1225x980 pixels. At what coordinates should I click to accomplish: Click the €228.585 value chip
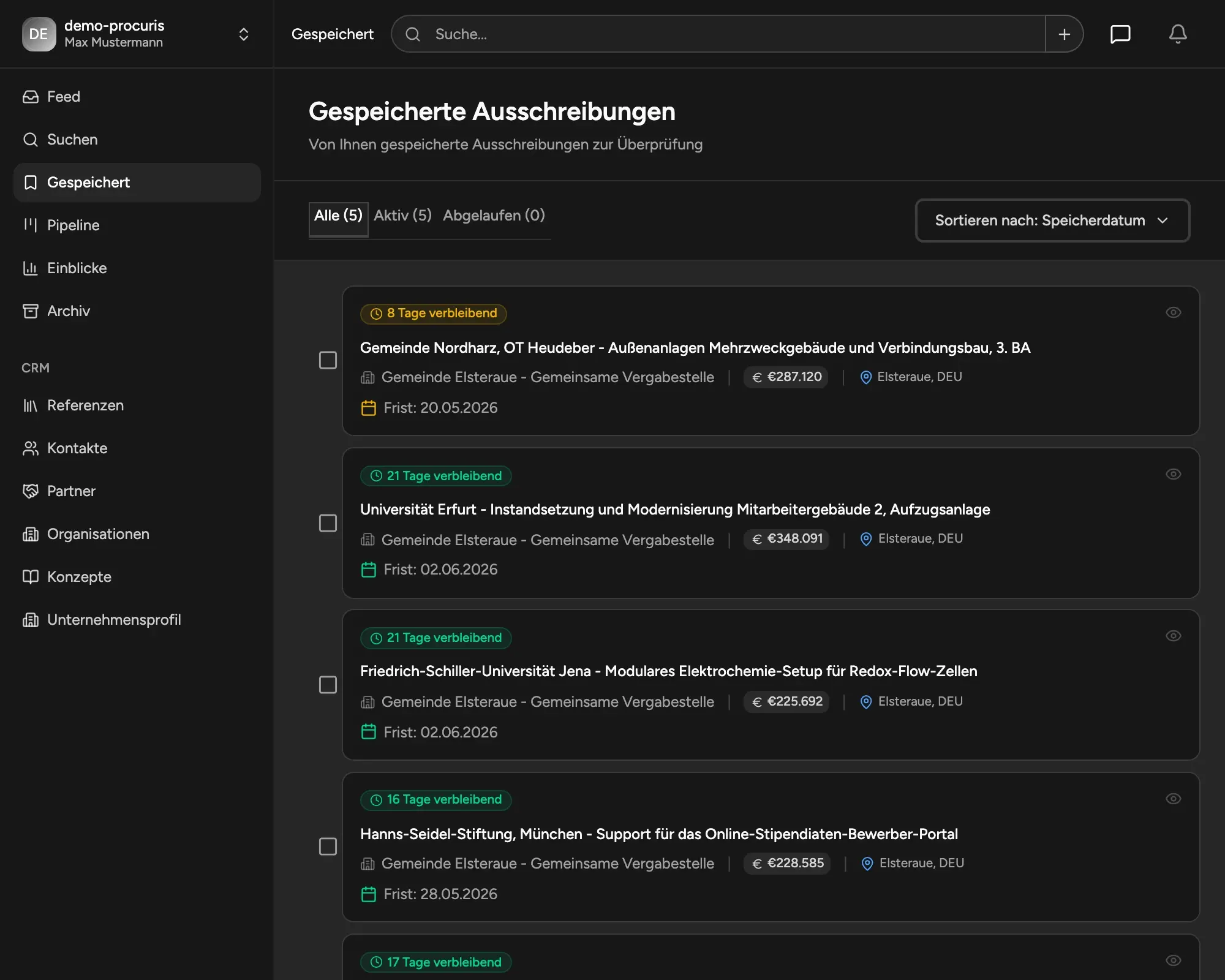(788, 864)
